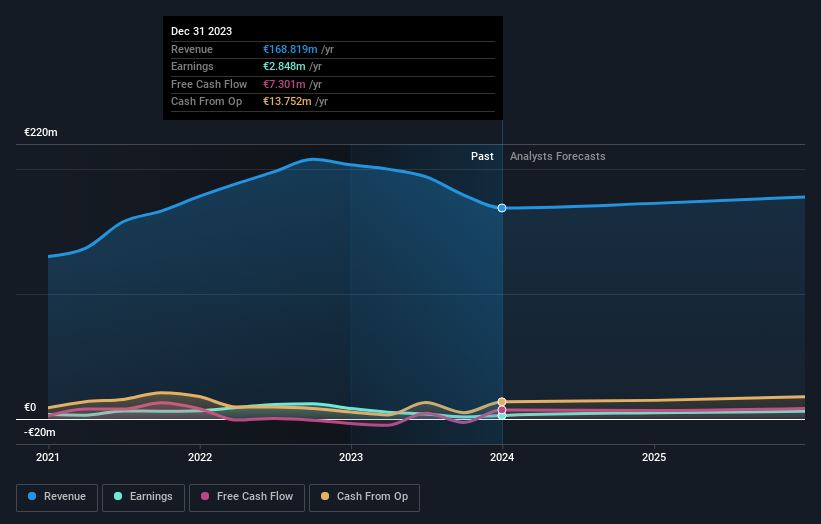Select the 2024 x-axis label
The image size is (821, 524).
pos(502,457)
